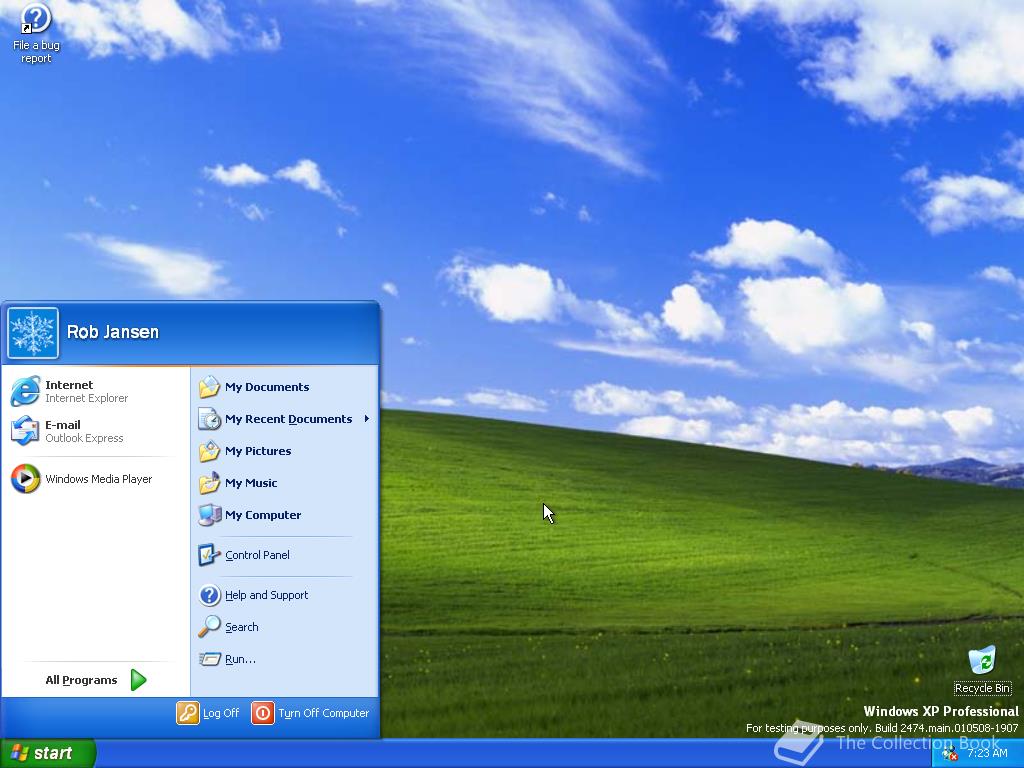This screenshot has height=768, width=1024.
Task: Open the My Recent Documents label
Action: [x=289, y=419]
